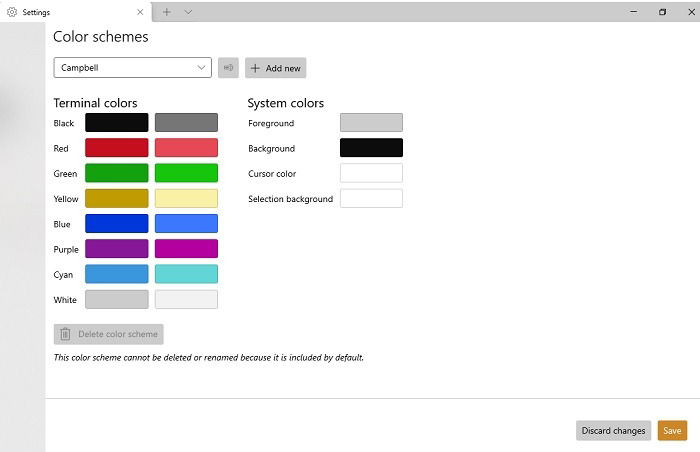Open the bright Yellow color swatch
Screen dimensions: 700x452
[186, 198]
